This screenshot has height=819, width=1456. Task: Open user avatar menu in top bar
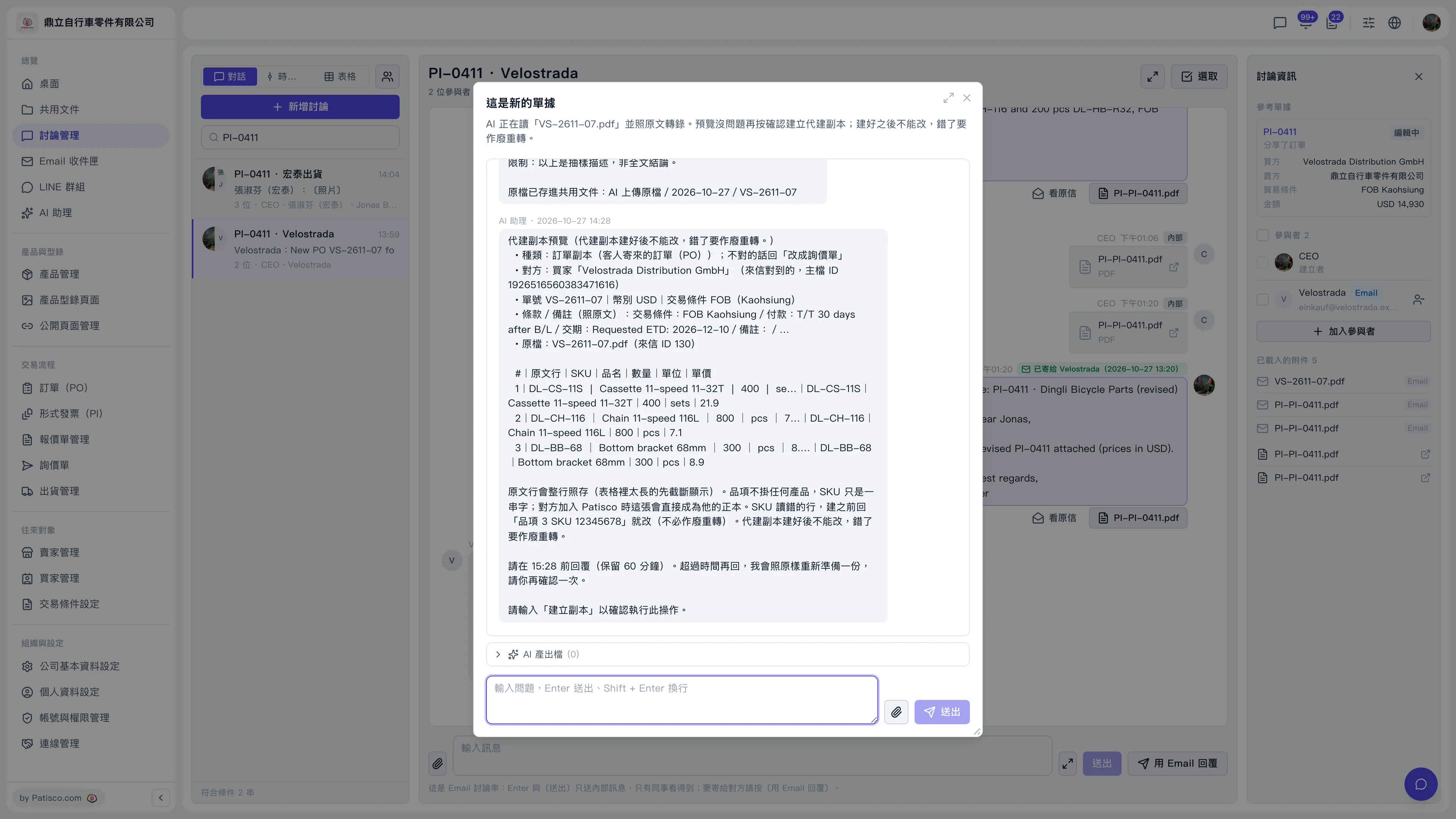pyautogui.click(x=1431, y=23)
